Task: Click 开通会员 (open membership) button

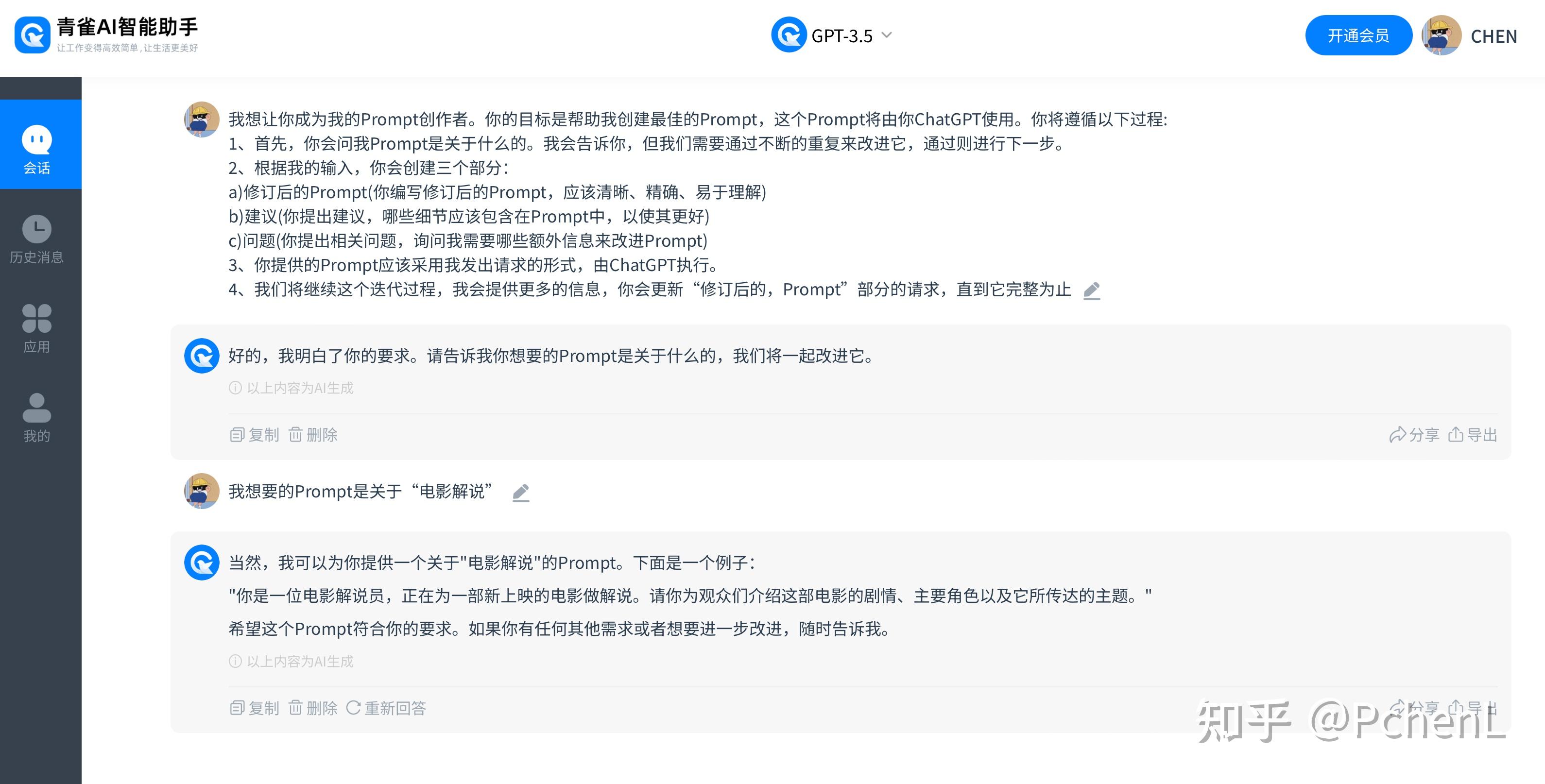Action: tap(1355, 35)
